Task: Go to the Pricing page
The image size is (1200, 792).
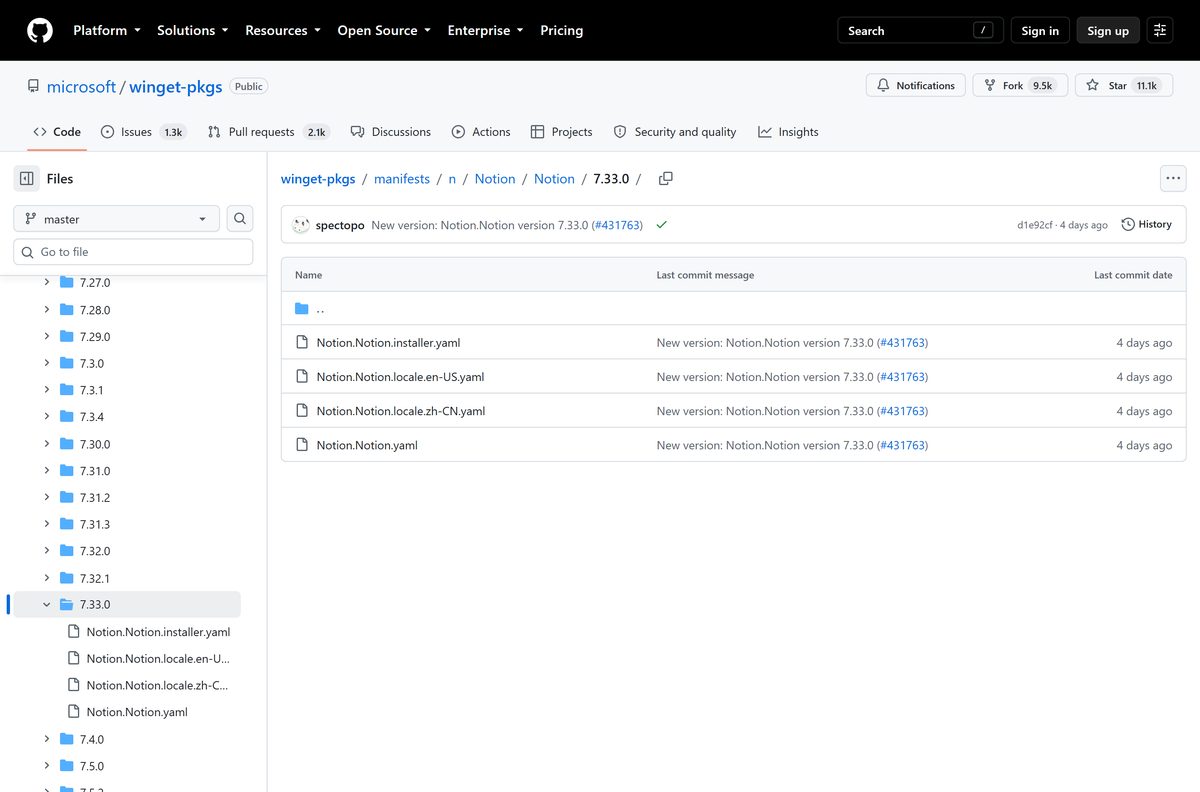Action: pyautogui.click(x=562, y=31)
